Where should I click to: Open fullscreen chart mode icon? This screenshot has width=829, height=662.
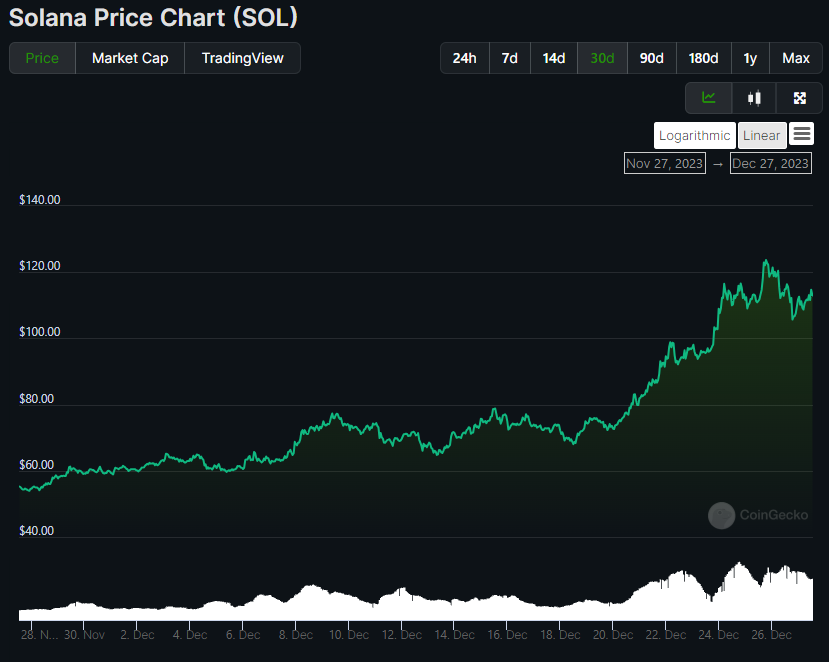click(799, 98)
